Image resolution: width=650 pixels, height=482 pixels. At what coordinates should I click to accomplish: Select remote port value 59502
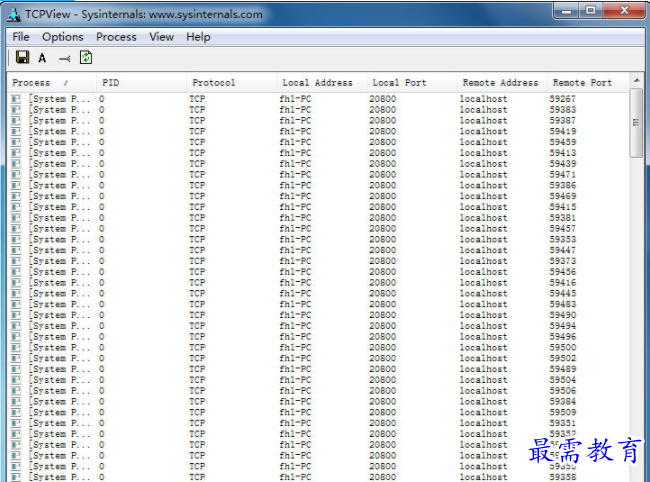point(563,358)
